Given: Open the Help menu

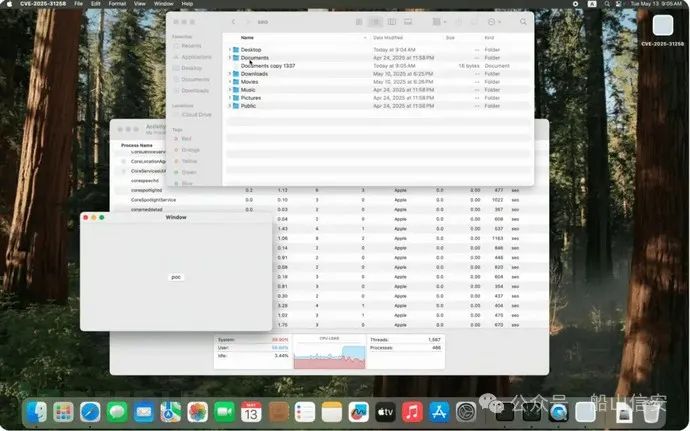Looking at the screenshot, I should coord(187,4).
